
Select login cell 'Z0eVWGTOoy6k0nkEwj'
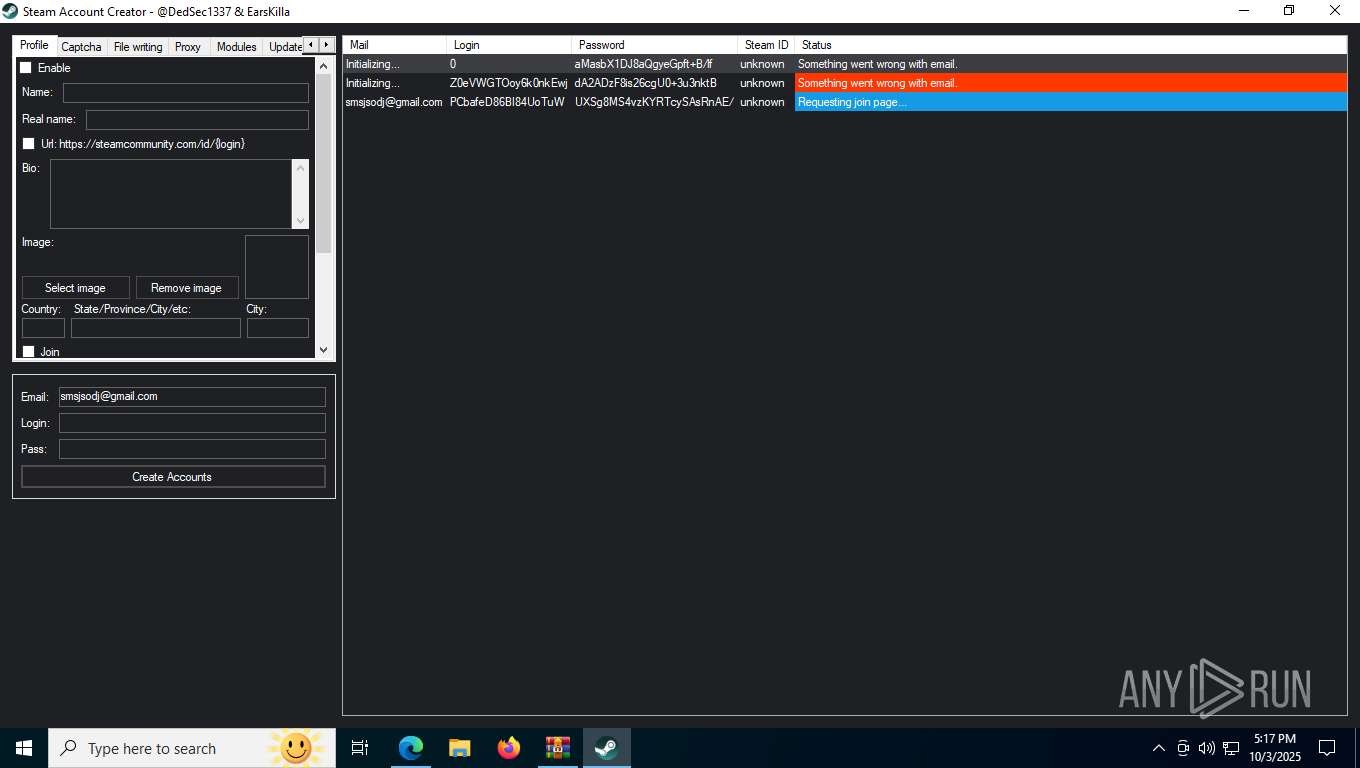(509, 83)
